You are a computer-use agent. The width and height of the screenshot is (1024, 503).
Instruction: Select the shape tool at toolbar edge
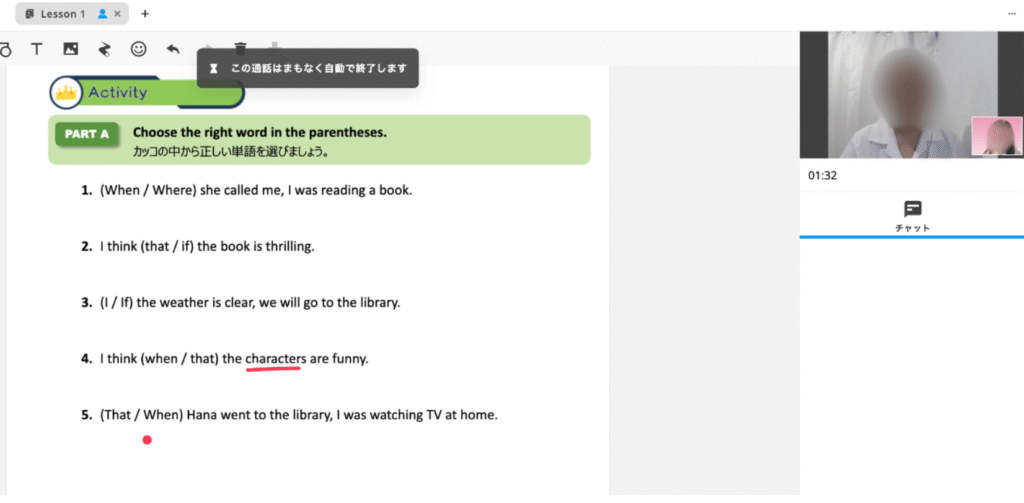point(5,49)
